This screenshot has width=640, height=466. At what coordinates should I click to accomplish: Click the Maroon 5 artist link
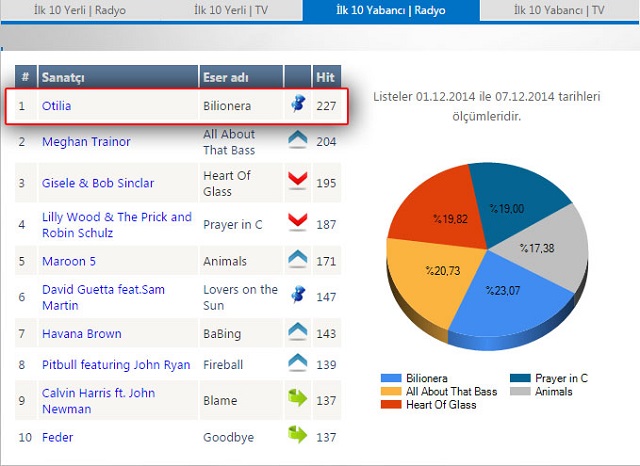pos(69,261)
